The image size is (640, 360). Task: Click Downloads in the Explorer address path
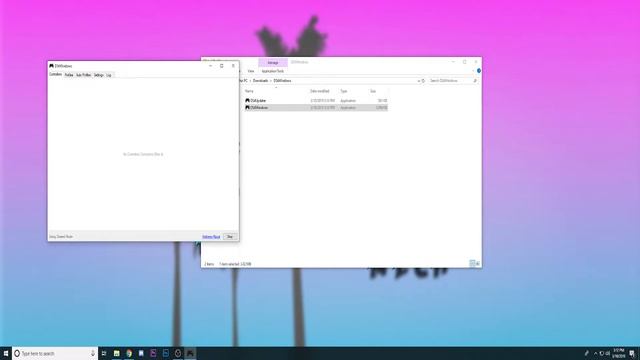pos(260,81)
